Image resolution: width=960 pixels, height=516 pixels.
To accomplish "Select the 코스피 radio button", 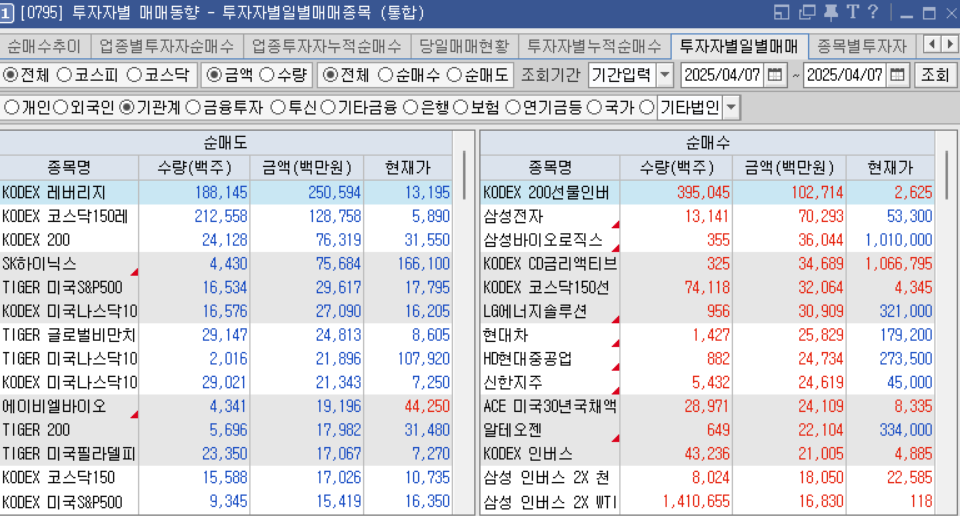I will (x=64, y=75).
